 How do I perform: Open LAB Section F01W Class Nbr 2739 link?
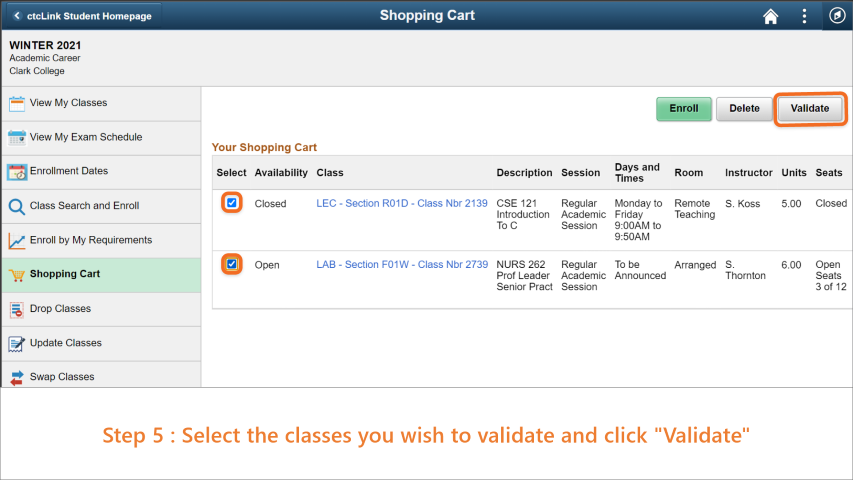[402, 264]
